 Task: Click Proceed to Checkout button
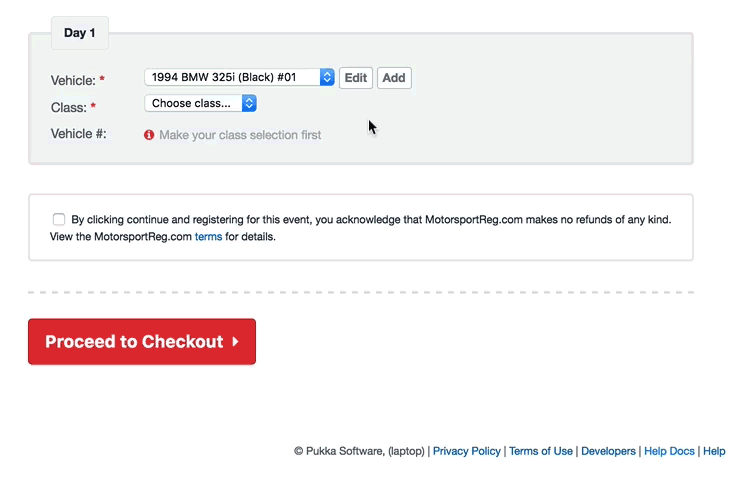pos(142,342)
